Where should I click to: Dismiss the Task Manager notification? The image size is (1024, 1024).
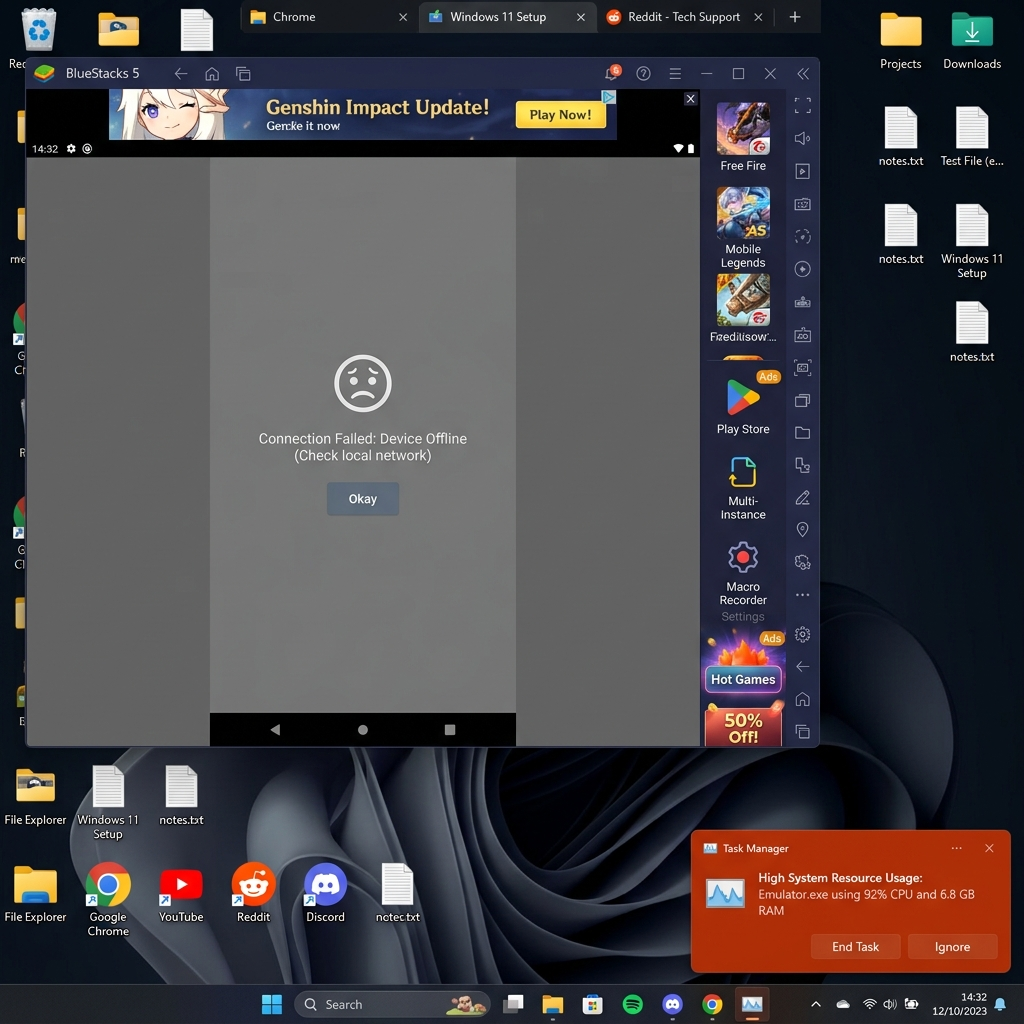[989, 848]
